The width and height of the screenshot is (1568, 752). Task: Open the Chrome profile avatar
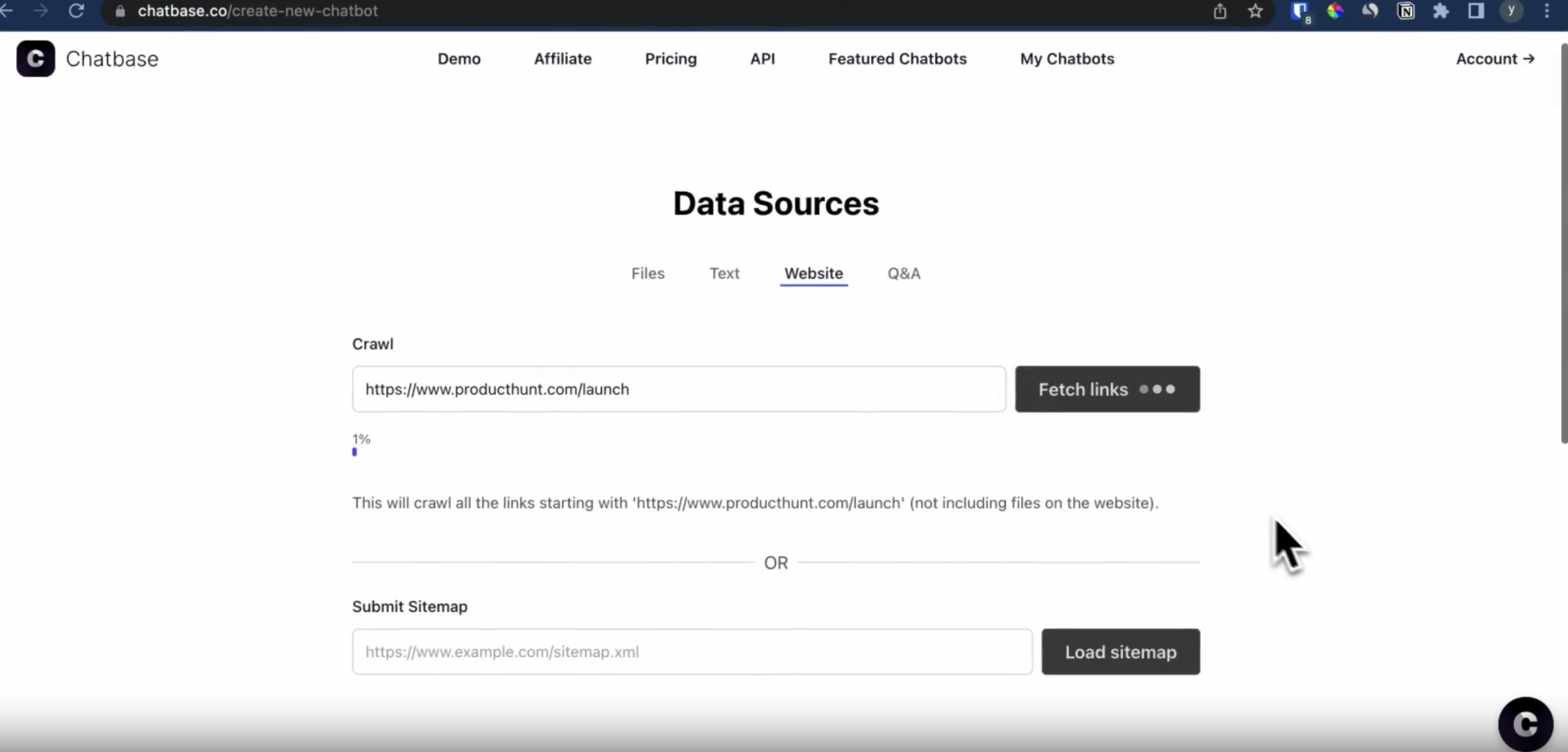tap(1511, 11)
